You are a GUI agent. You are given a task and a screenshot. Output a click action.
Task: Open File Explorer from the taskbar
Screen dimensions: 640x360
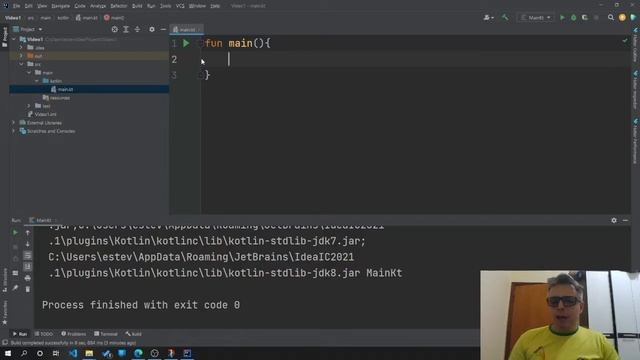[x=89, y=353]
